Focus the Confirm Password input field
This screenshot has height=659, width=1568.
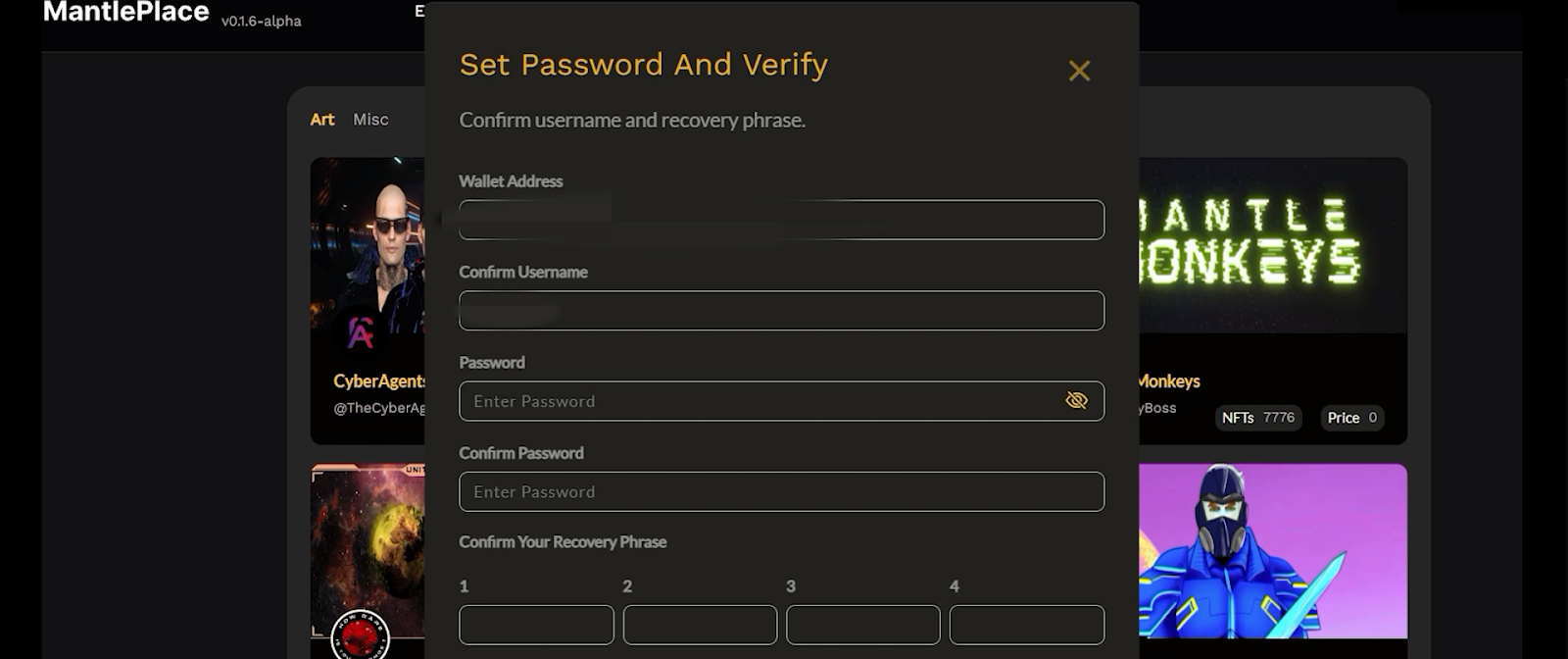pos(781,491)
